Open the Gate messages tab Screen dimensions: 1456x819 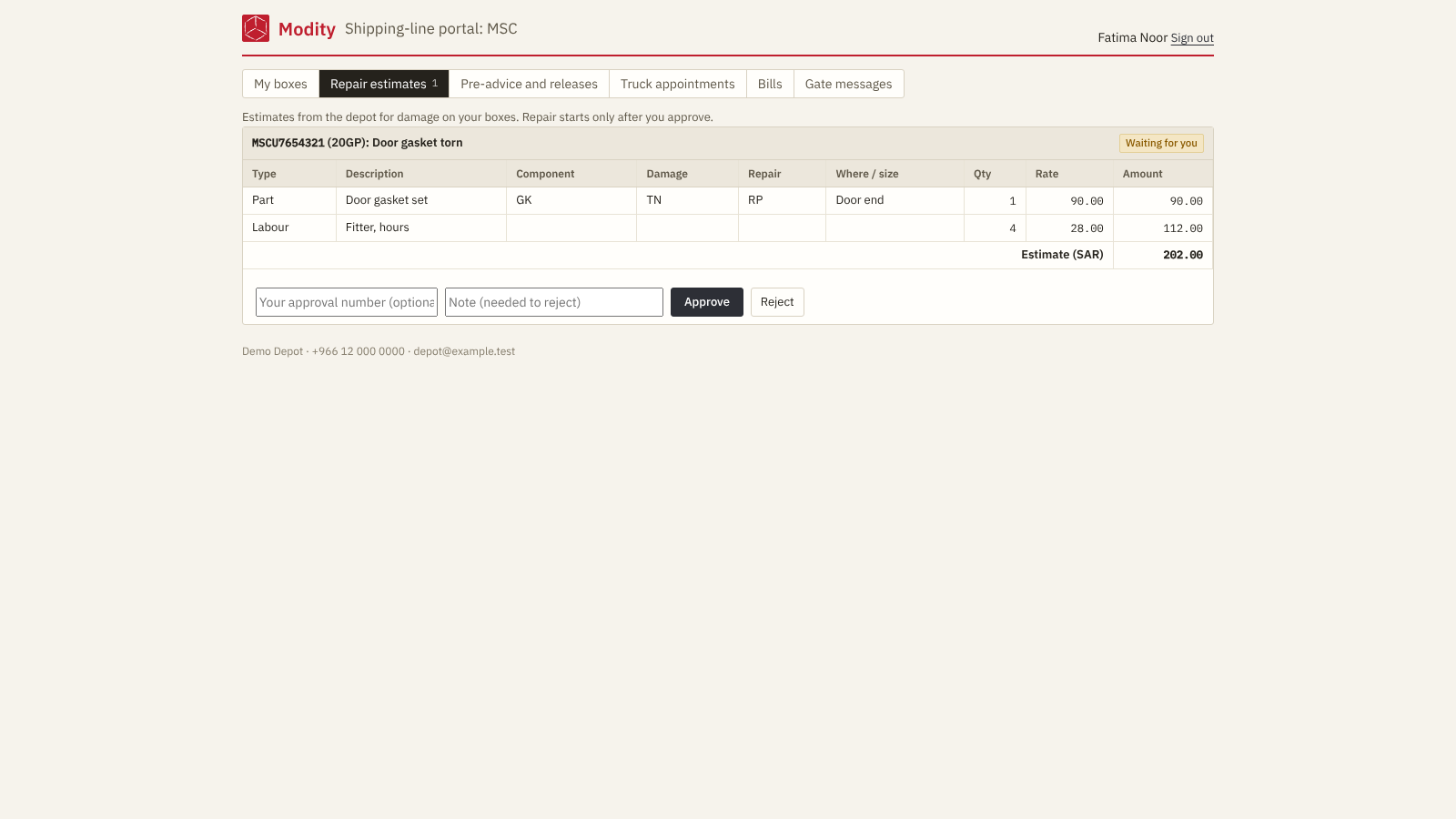point(848,84)
